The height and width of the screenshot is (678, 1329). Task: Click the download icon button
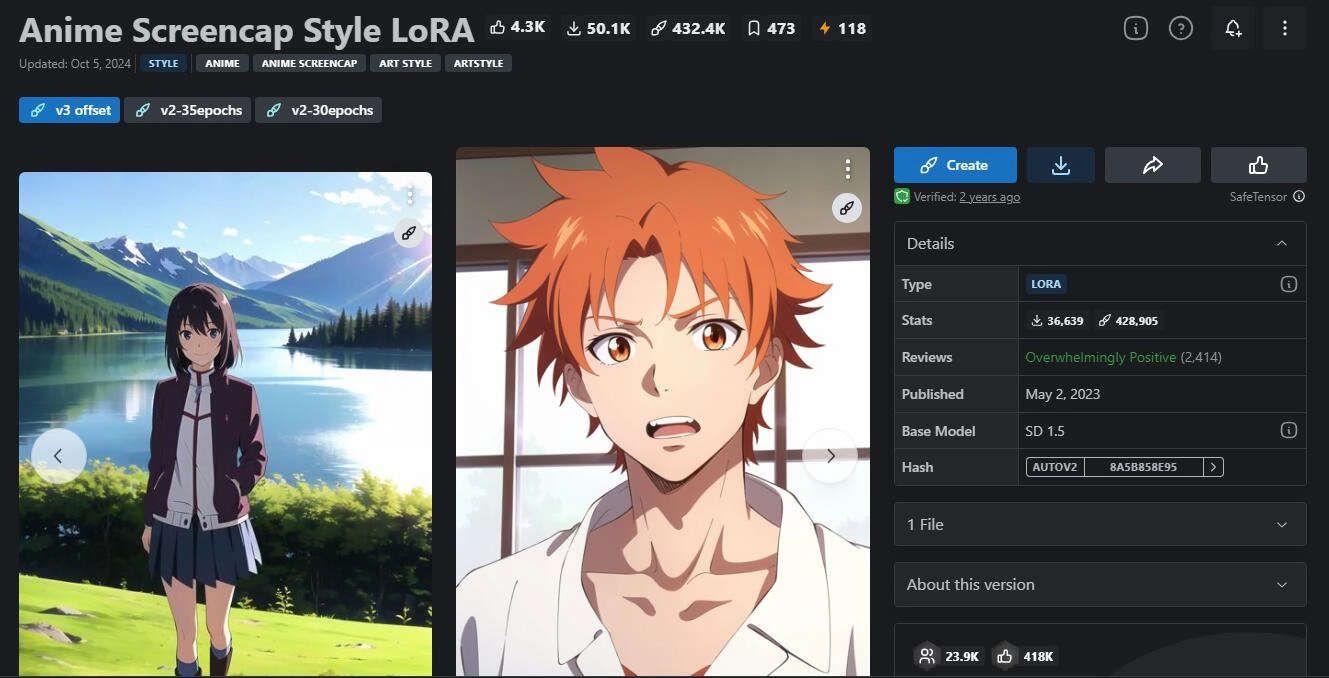click(x=1060, y=165)
